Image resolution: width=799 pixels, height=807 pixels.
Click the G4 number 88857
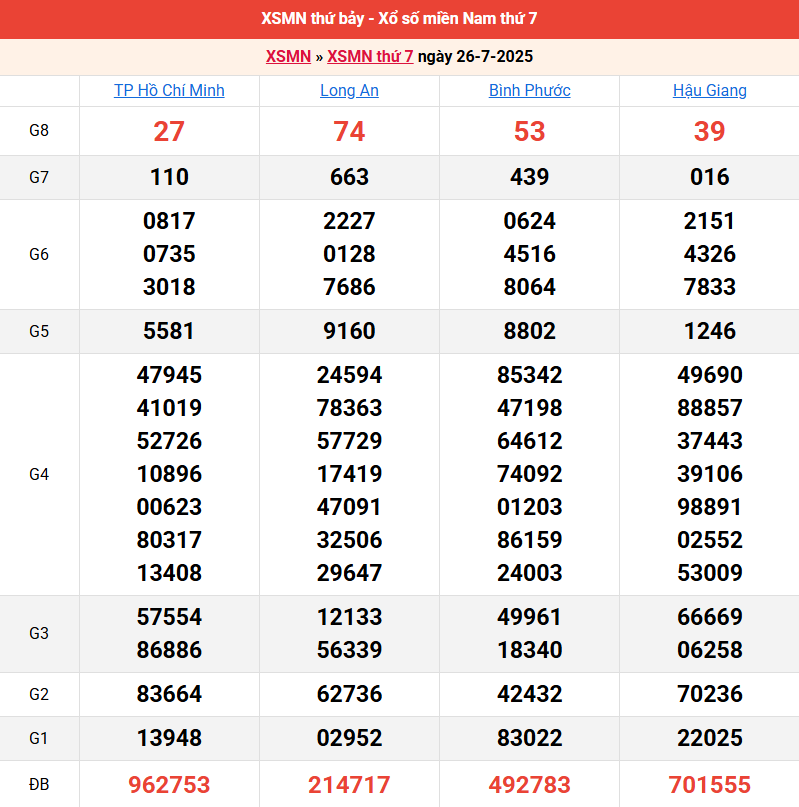[x=710, y=408]
